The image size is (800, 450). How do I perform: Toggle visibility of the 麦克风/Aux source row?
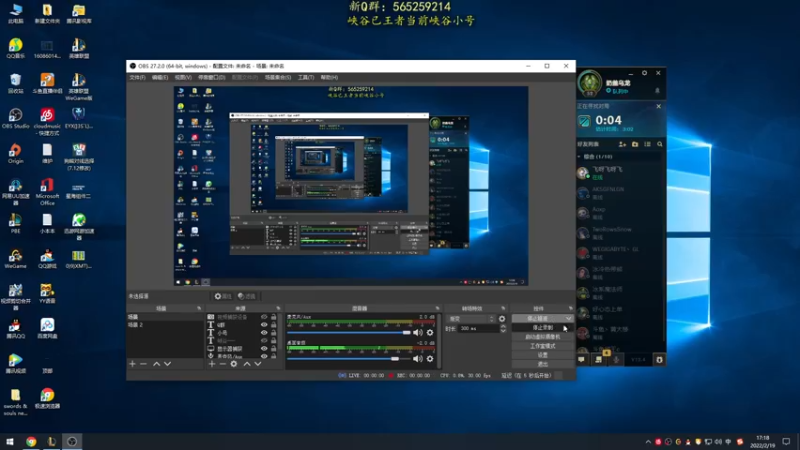click(264, 356)
